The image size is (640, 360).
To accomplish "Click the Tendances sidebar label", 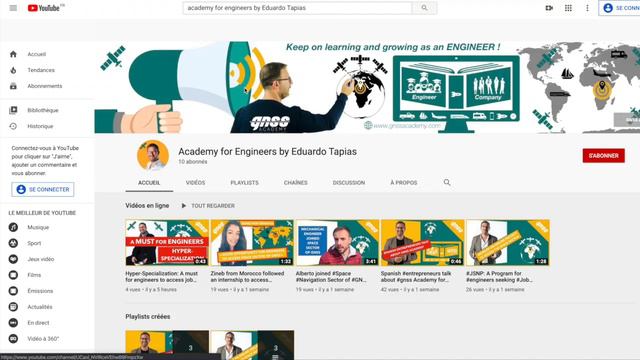I will [x=41, y=70].
